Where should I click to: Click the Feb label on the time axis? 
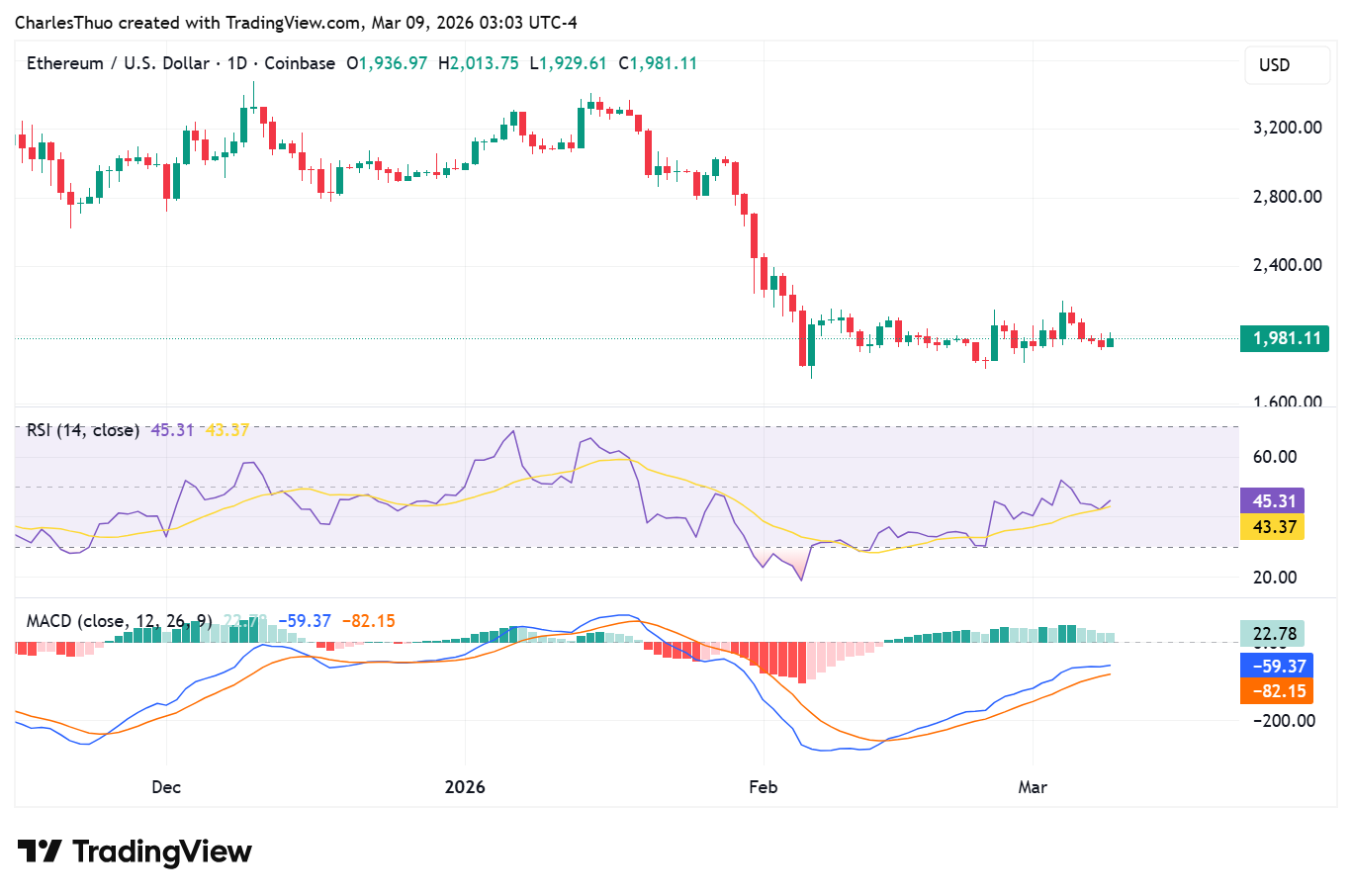point(762,787)
